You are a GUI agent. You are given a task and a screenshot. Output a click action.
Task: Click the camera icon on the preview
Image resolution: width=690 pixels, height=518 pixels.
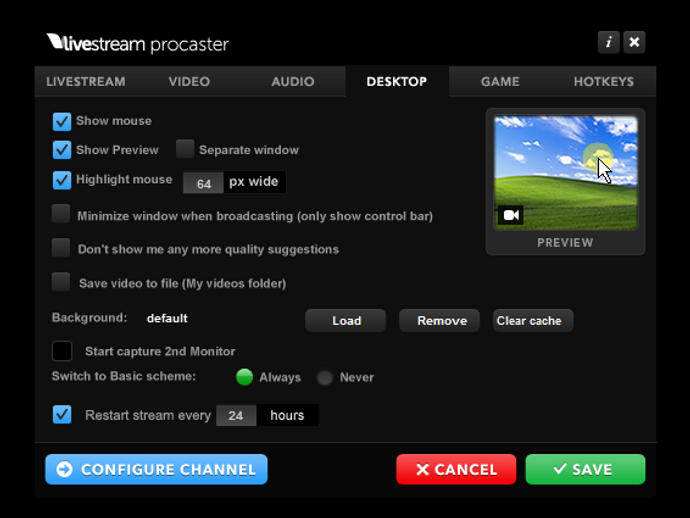511,215
